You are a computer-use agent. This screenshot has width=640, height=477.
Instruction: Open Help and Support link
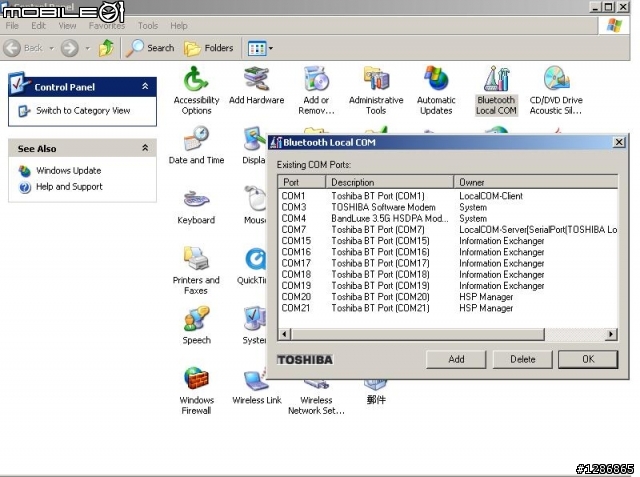pyautogui.click(x=69, y=186)
